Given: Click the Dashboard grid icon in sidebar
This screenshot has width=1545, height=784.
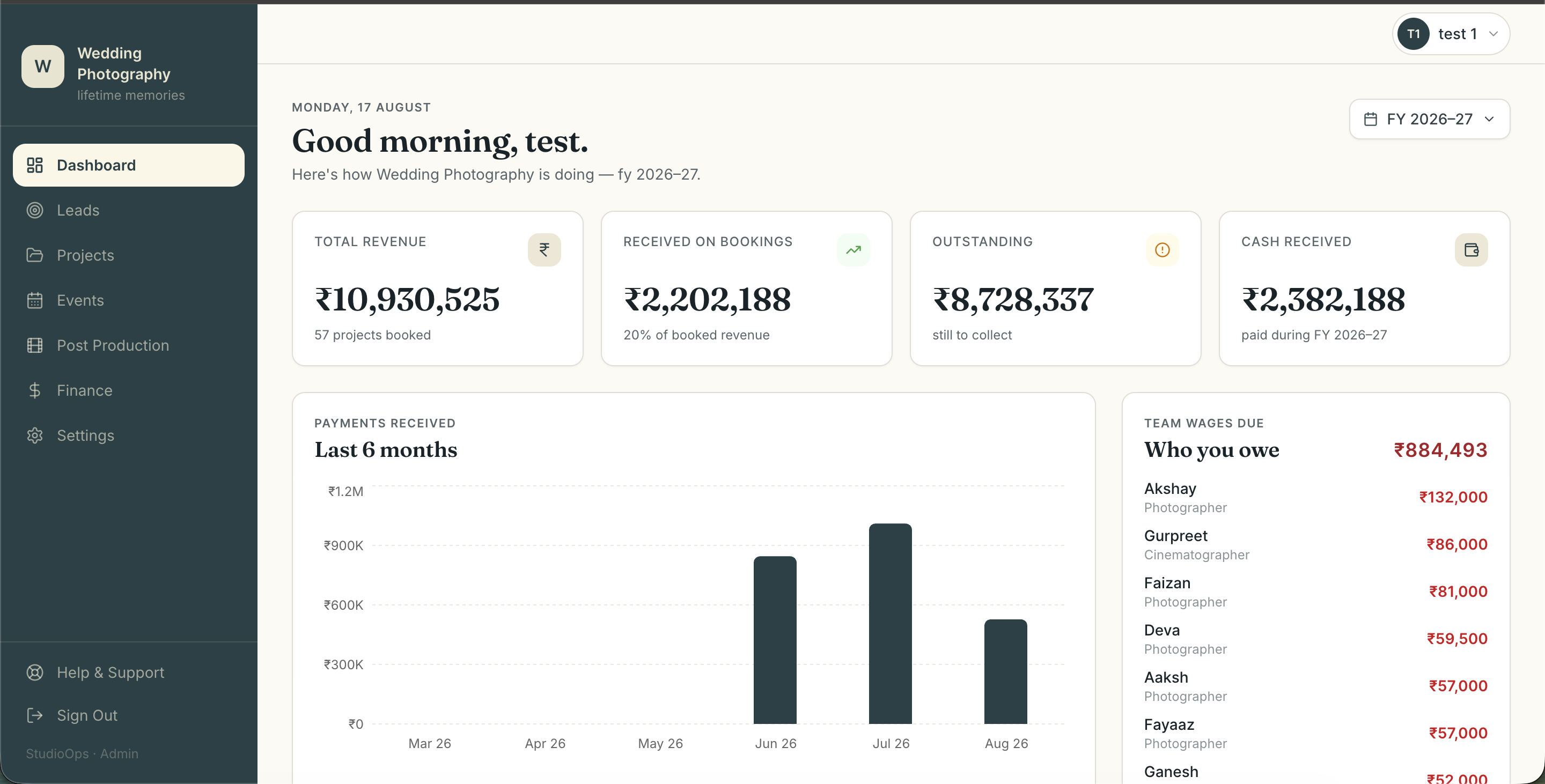Looking at the screenshot, I should (x=35, y=165).
